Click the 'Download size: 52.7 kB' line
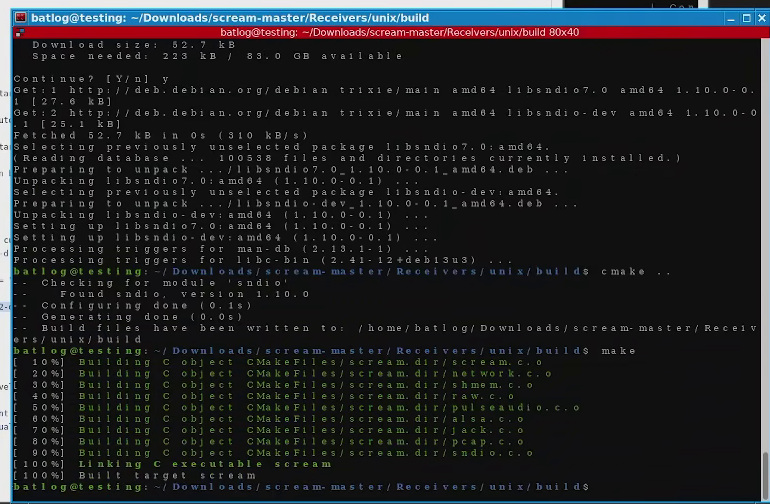This screenshot has width=770, height=504. click(x=134, y=45)
